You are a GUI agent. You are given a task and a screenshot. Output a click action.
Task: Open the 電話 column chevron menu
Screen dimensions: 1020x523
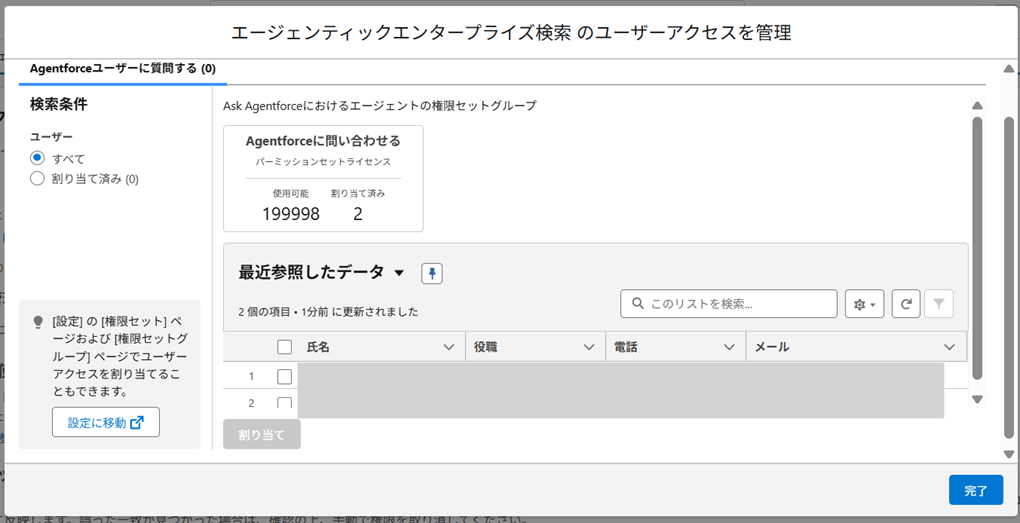[729, 347]
